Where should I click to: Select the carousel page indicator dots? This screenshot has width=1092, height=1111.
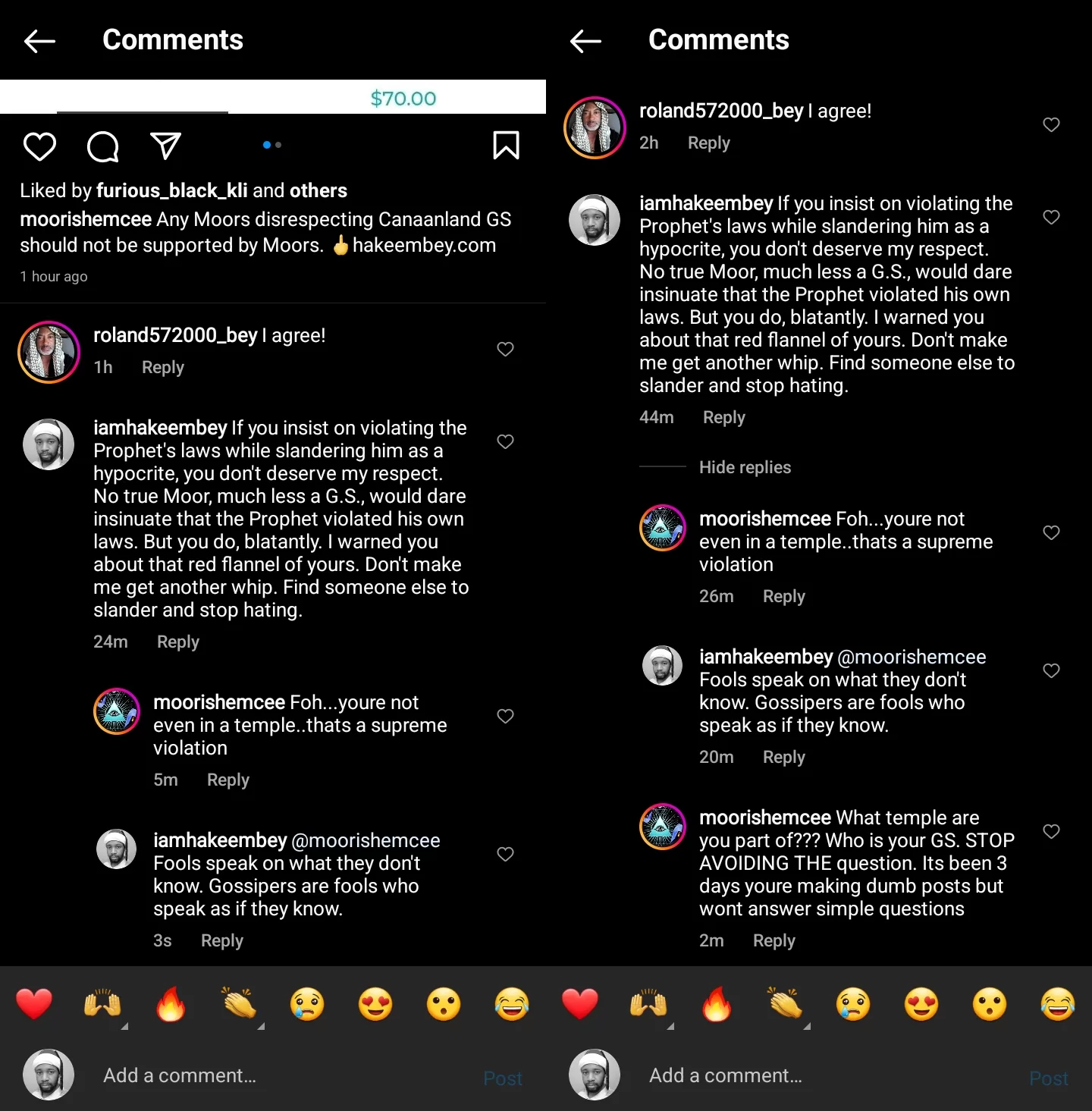(x=272, y=145)
